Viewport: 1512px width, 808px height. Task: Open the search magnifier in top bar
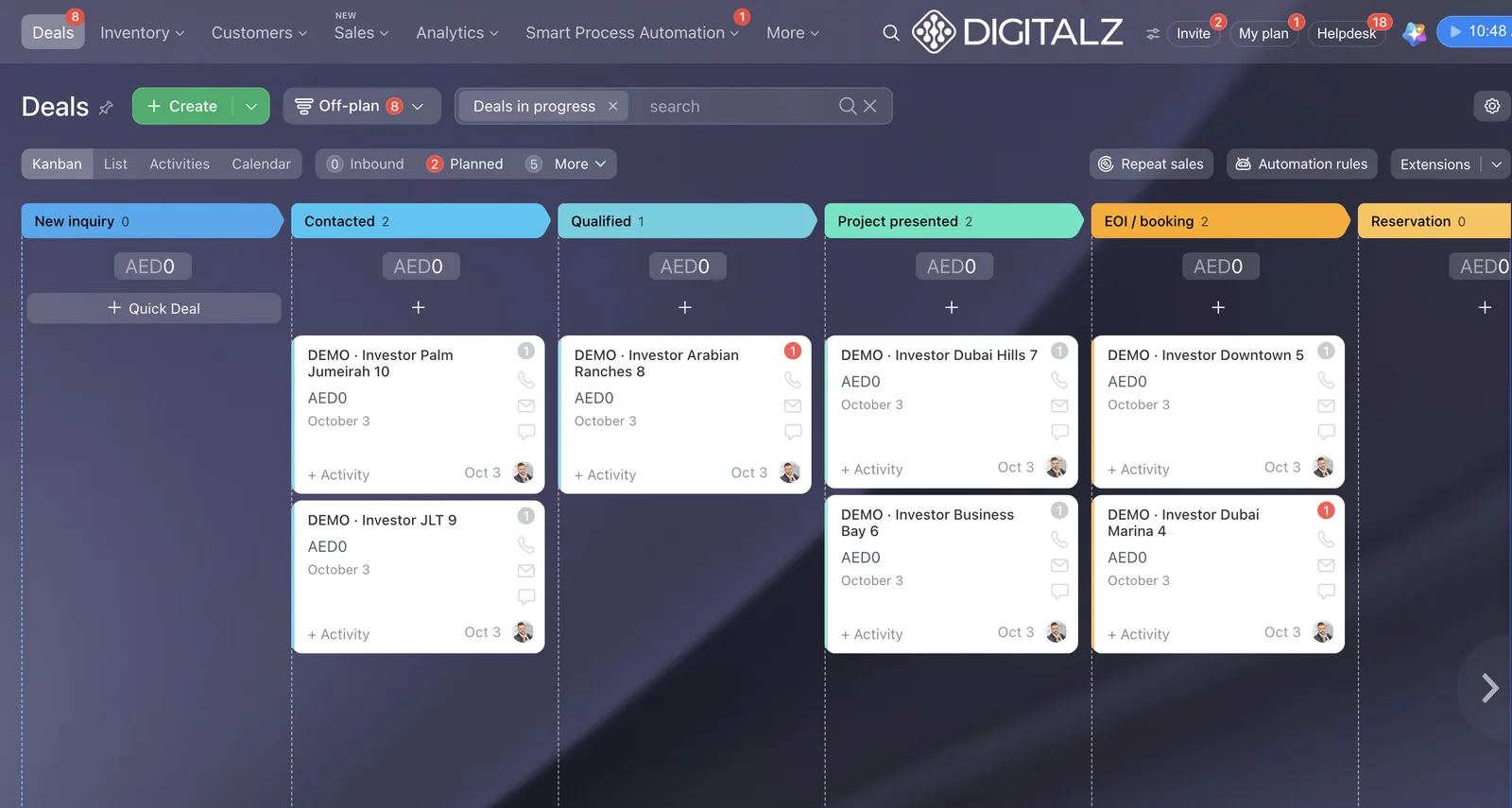point(890,33)
